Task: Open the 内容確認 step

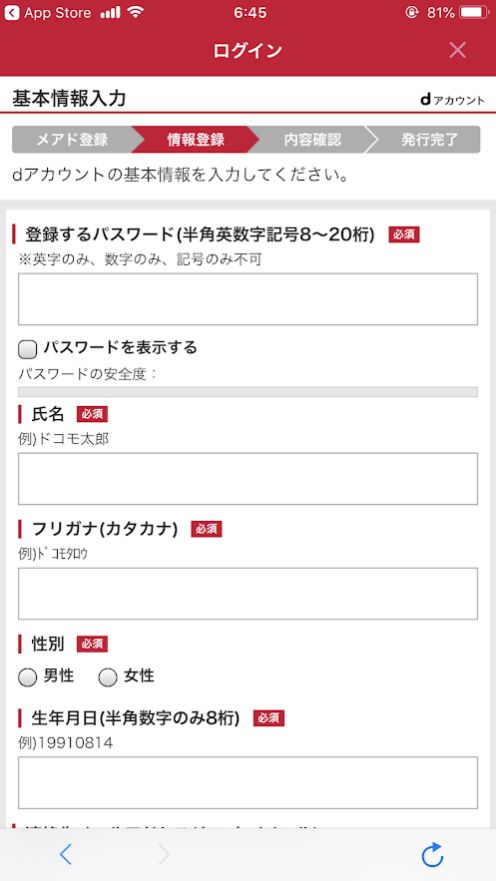Action: pos(312,139)
